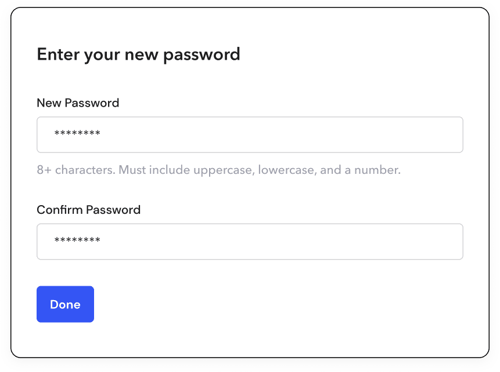Click the 8+ characters requirement hint text

click(219, 170)
